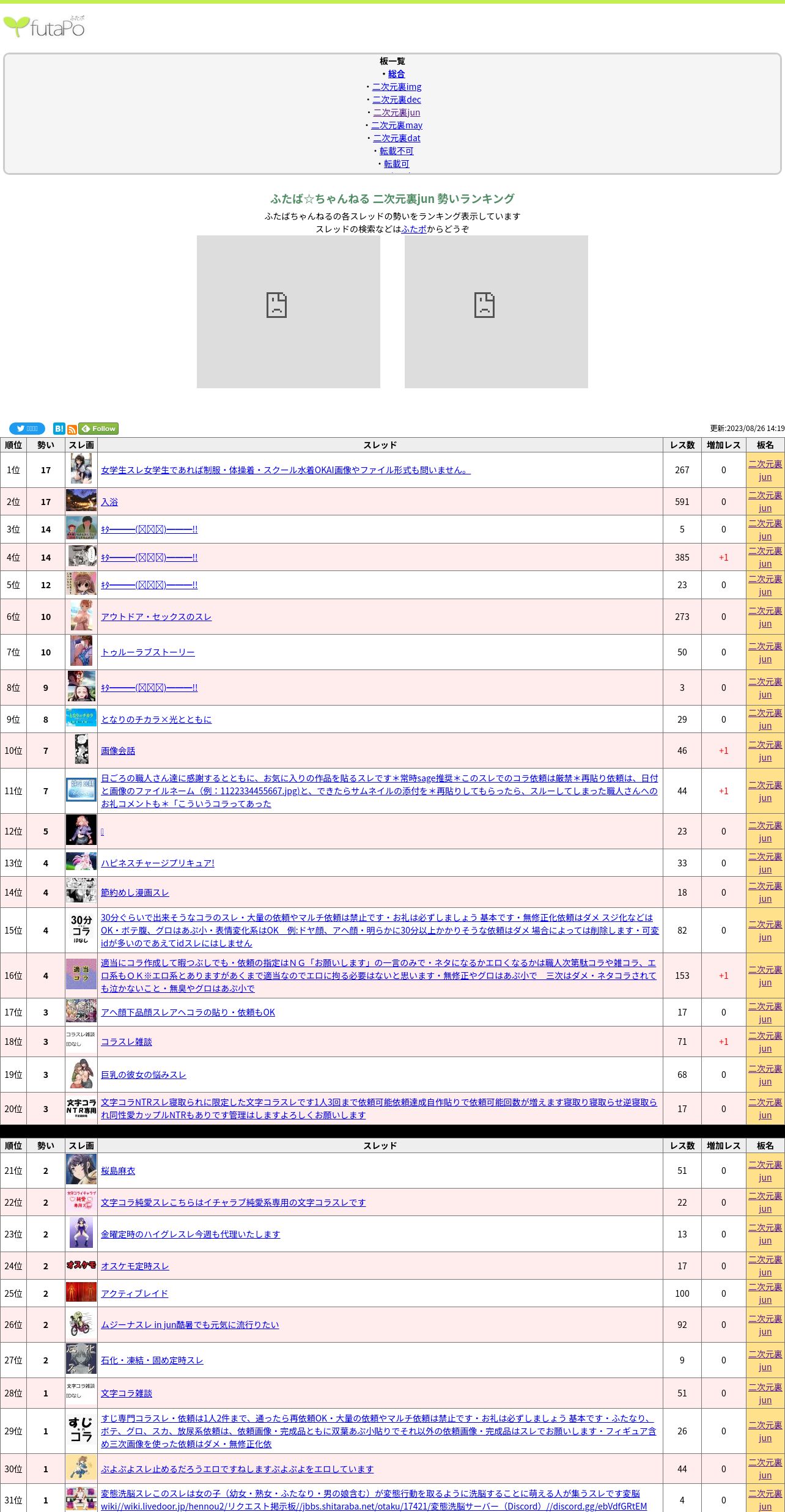Click the green Feedly Follow button
The image size is (785, 1512).
pos(98,429)
